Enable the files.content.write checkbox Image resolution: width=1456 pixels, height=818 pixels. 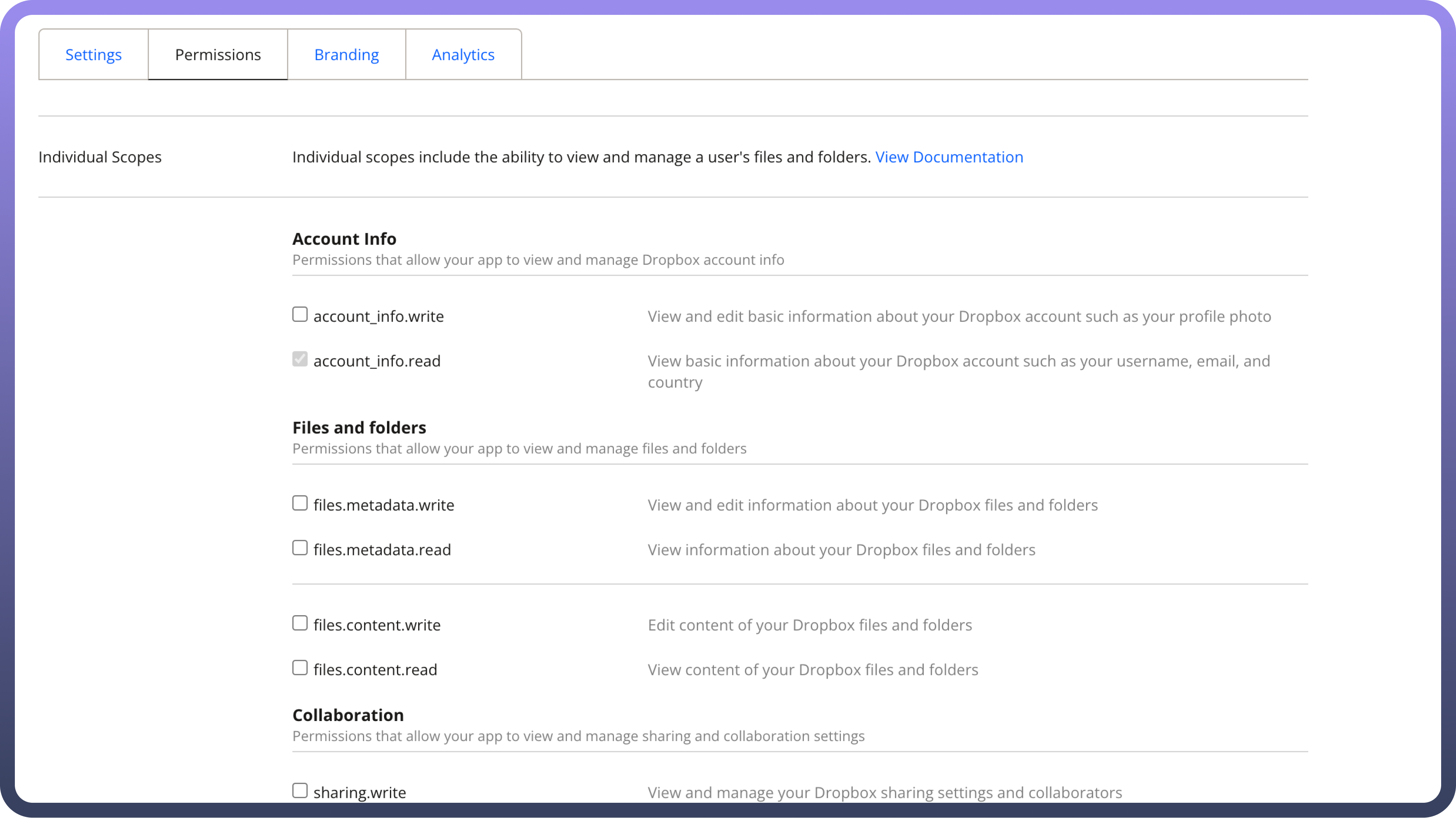(x=300, y=623)
